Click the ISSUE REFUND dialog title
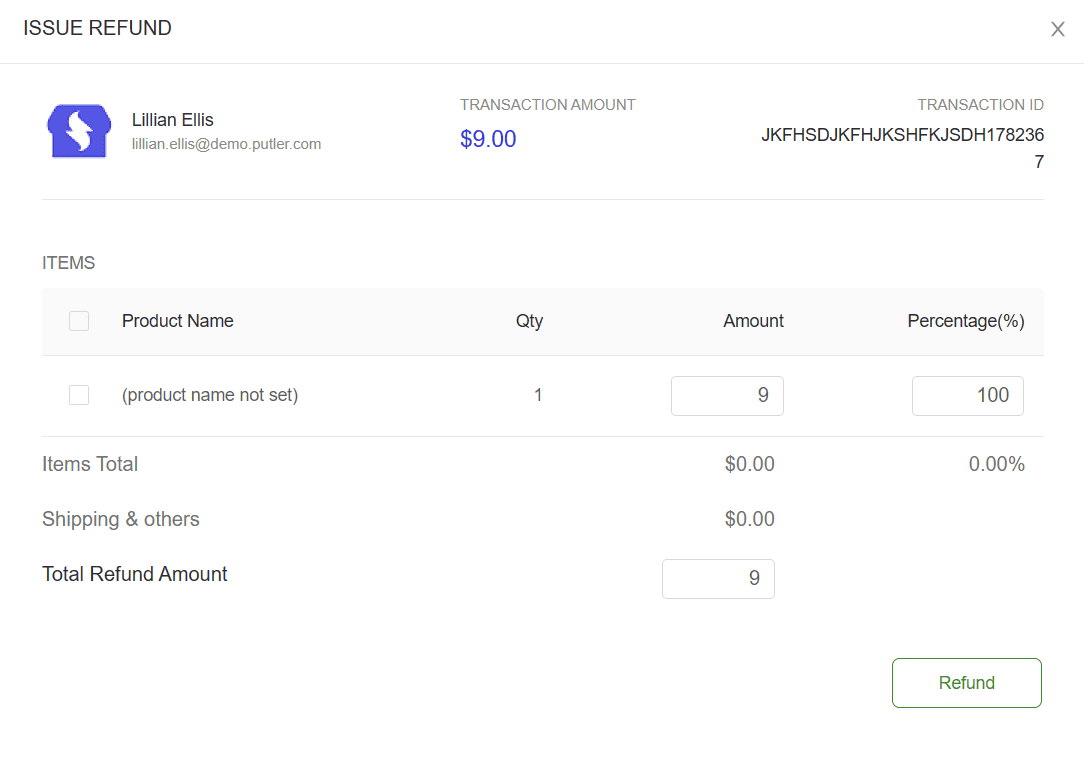Screen dimensions: 1084x776 [98, 28]
